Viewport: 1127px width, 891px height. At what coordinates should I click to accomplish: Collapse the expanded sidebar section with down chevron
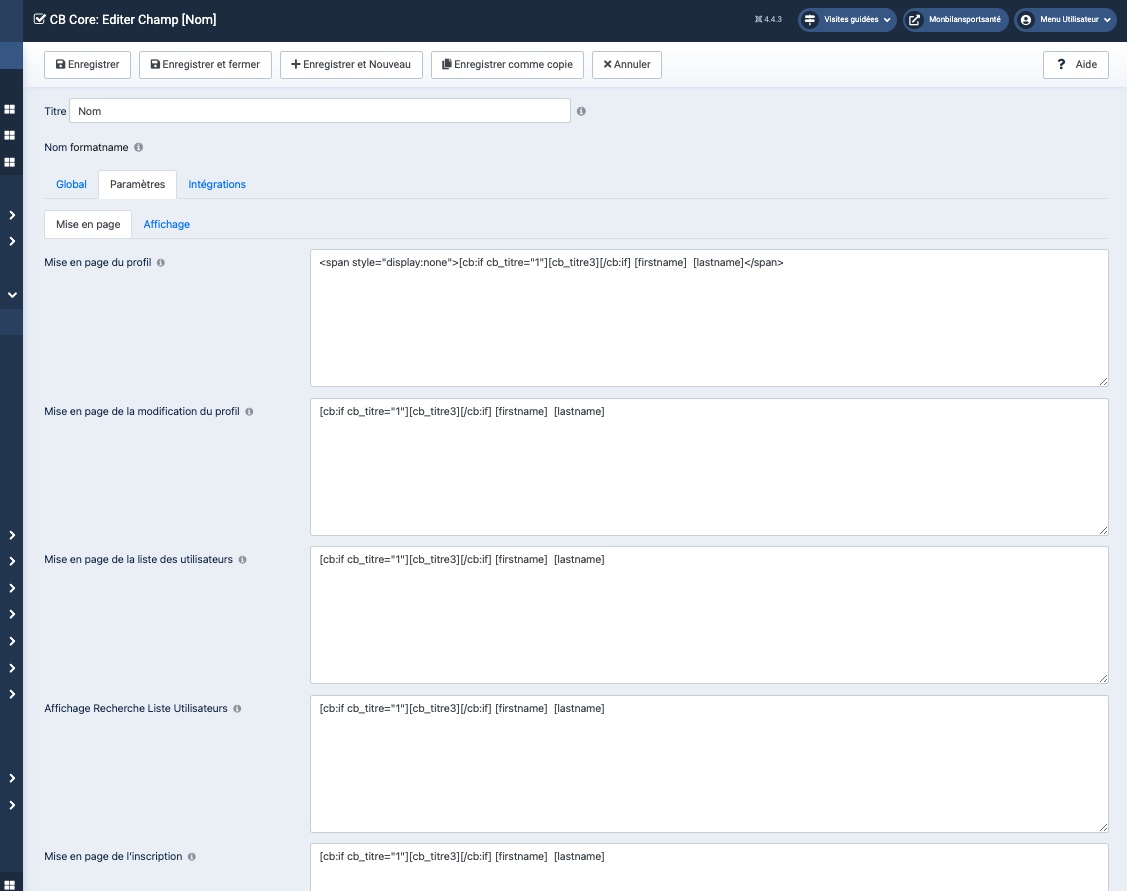click(12, 295)
